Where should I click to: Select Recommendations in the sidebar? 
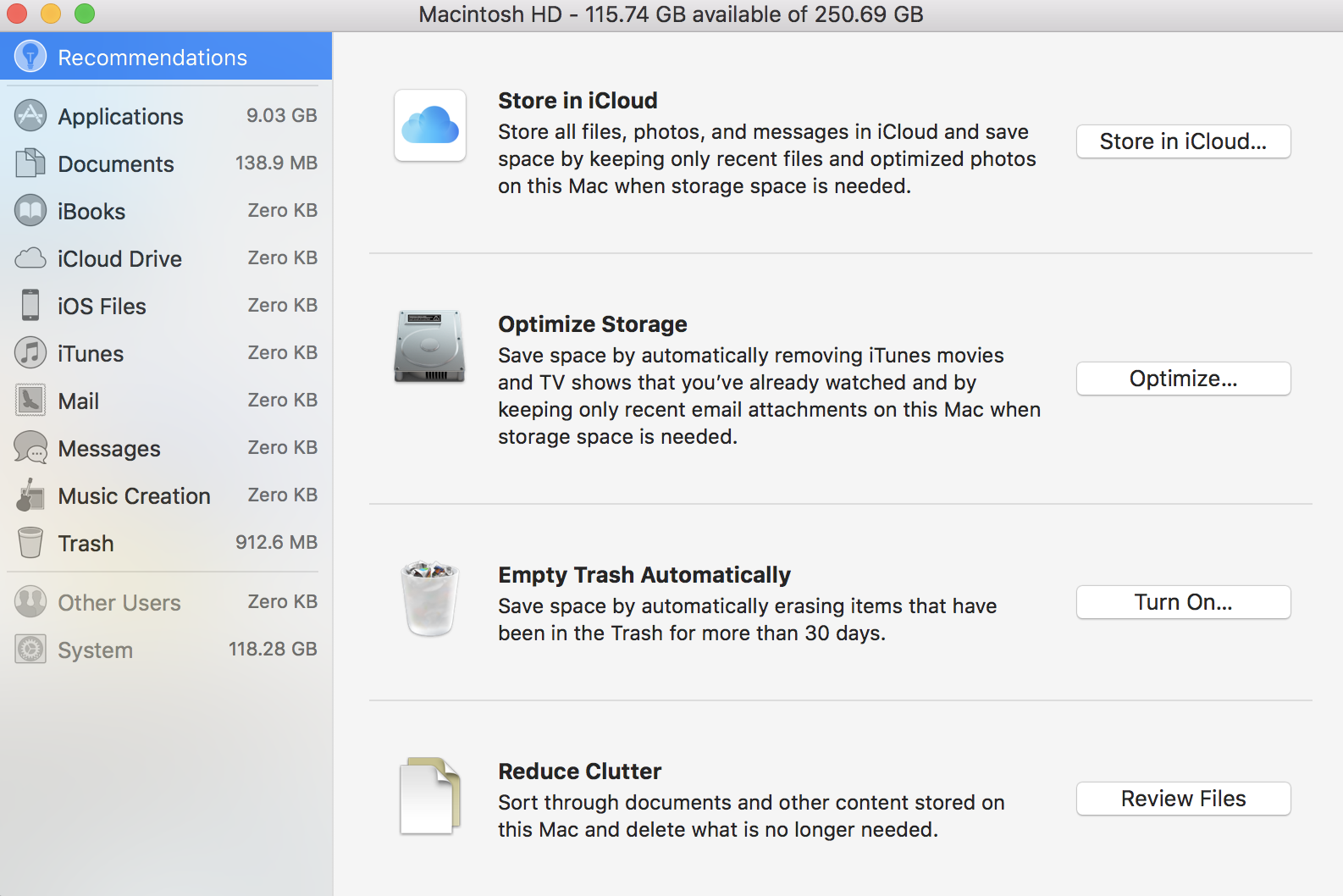[x=166, y=57]
